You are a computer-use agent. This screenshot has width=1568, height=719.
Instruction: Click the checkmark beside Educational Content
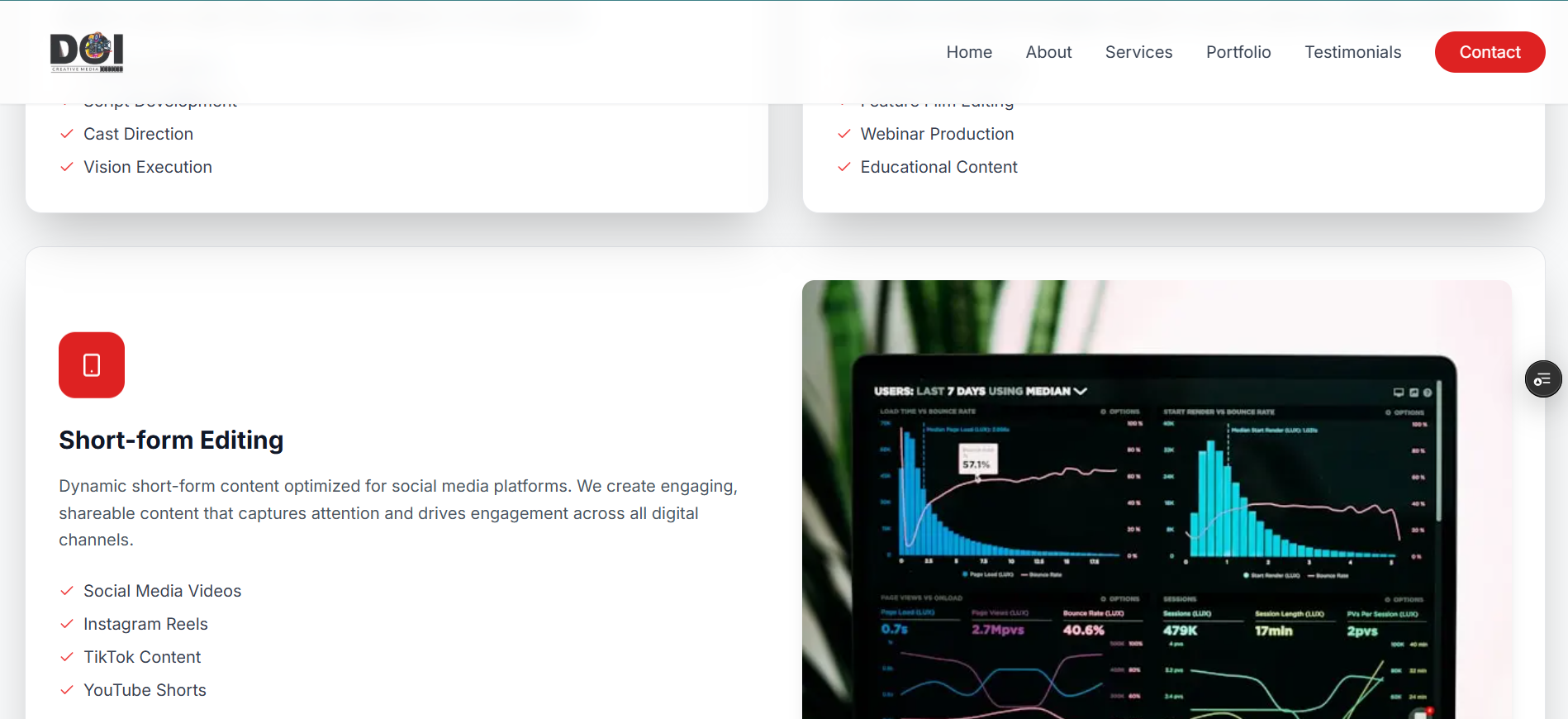point(844,167)
